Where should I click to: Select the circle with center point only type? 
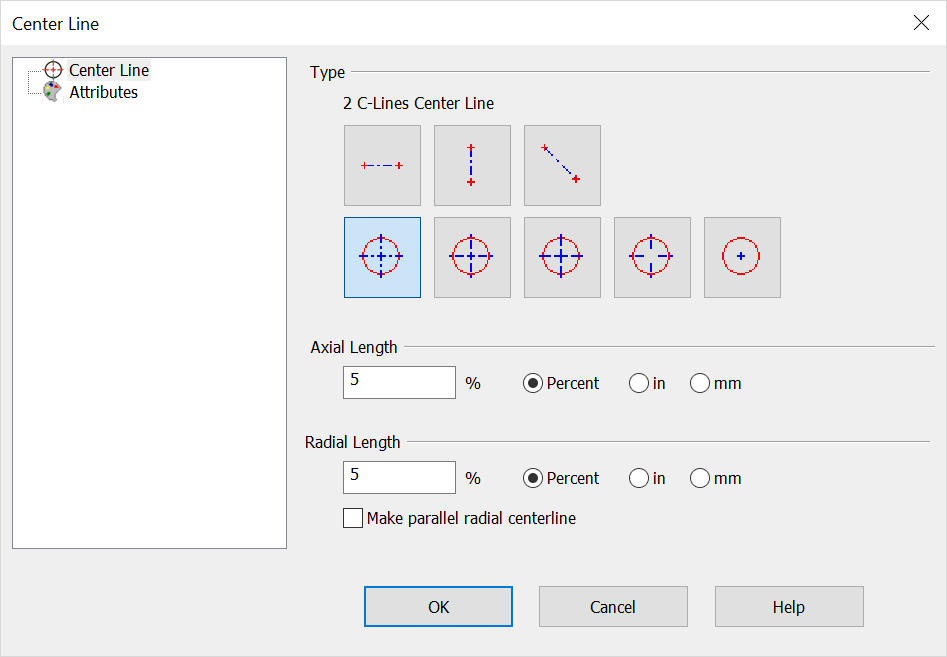(x=742, y=256)
